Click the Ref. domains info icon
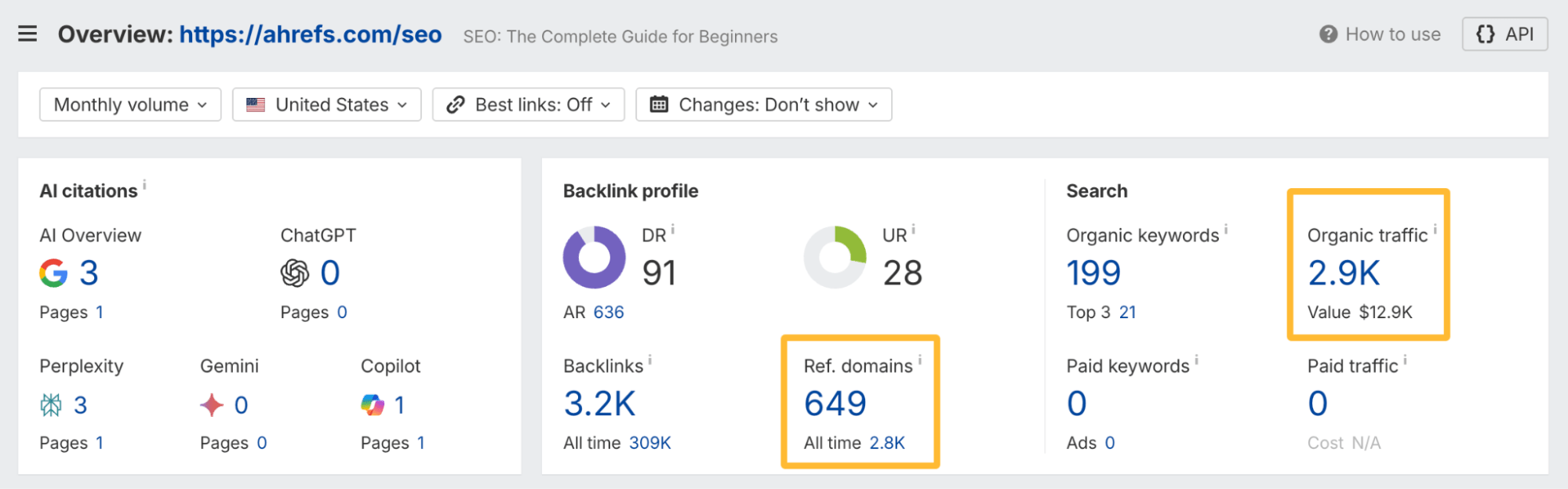 click(919, 360)
